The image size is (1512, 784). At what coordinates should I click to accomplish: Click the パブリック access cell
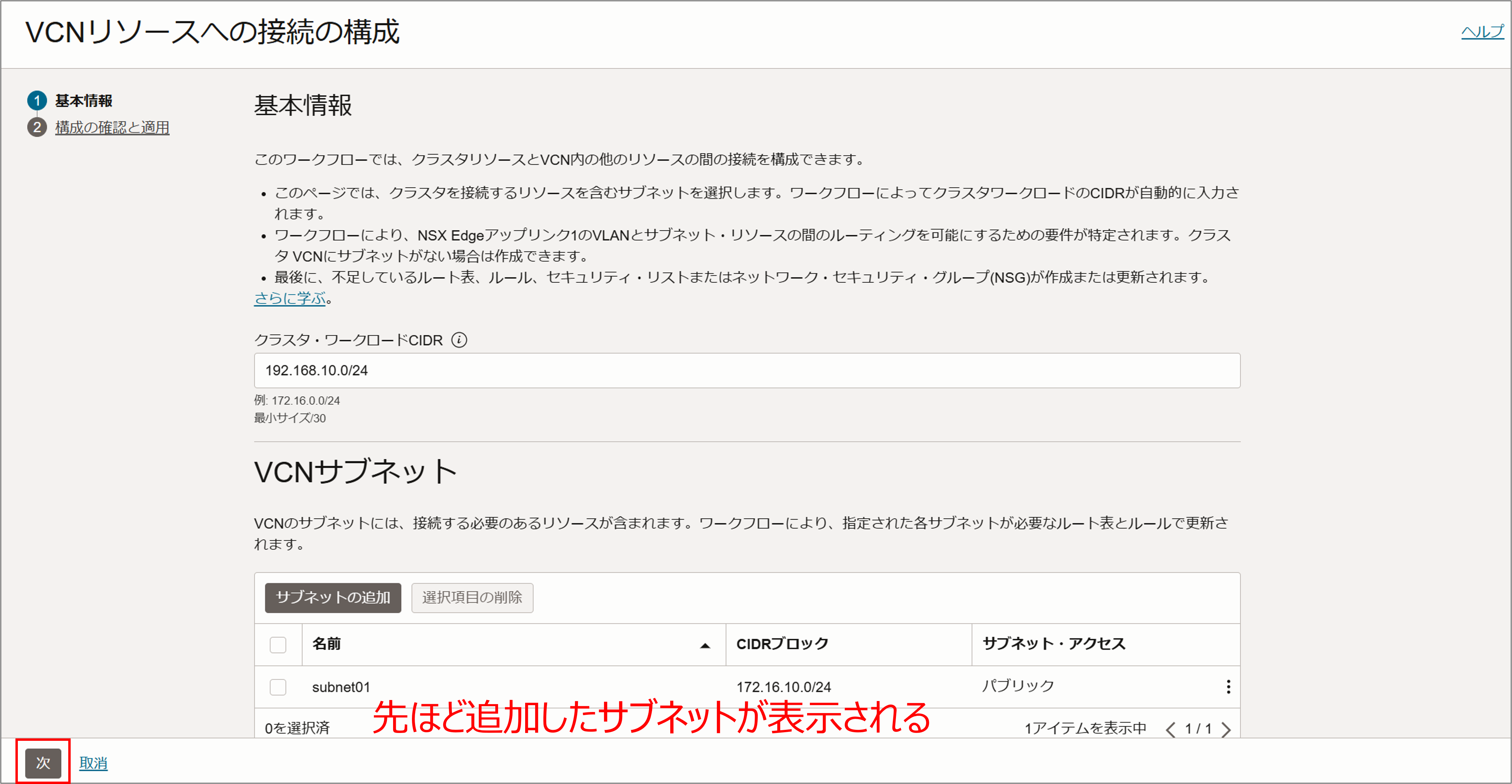1018,686
